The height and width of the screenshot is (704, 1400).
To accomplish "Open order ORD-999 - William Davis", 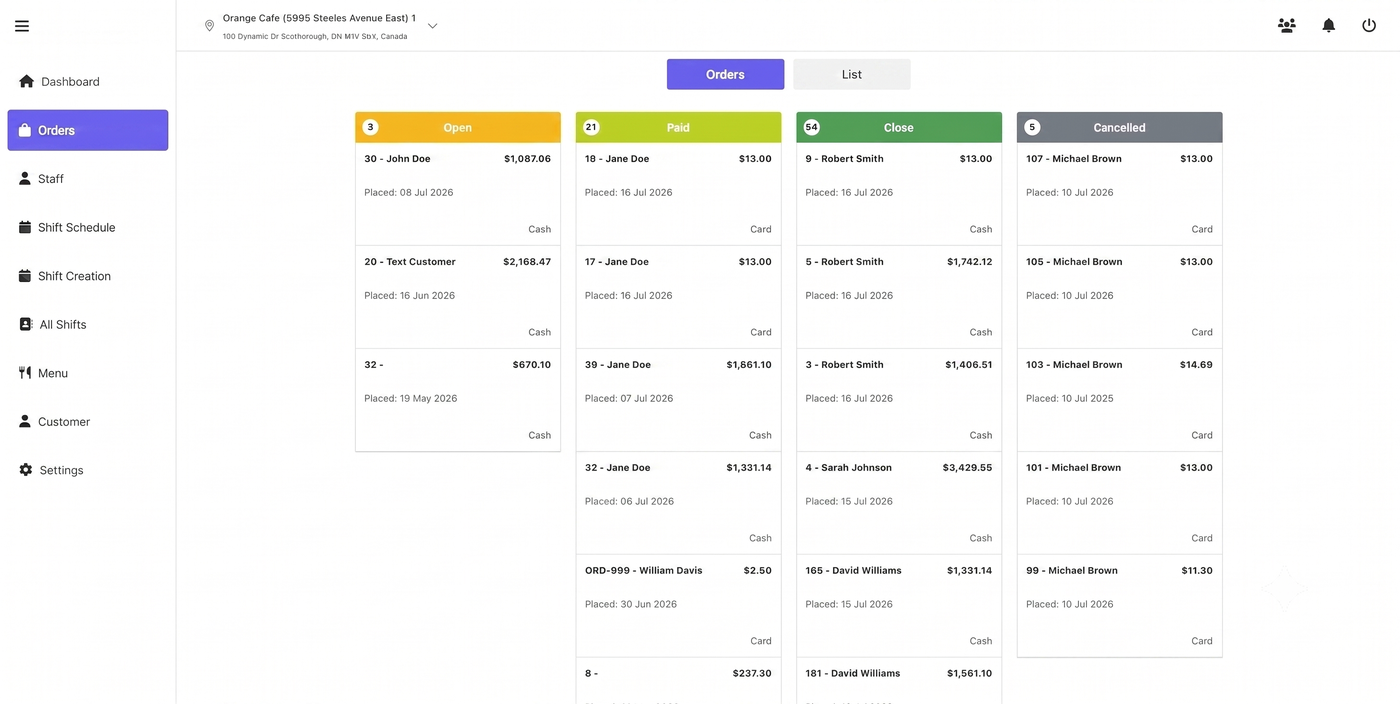I will click(x=678, y=606).
